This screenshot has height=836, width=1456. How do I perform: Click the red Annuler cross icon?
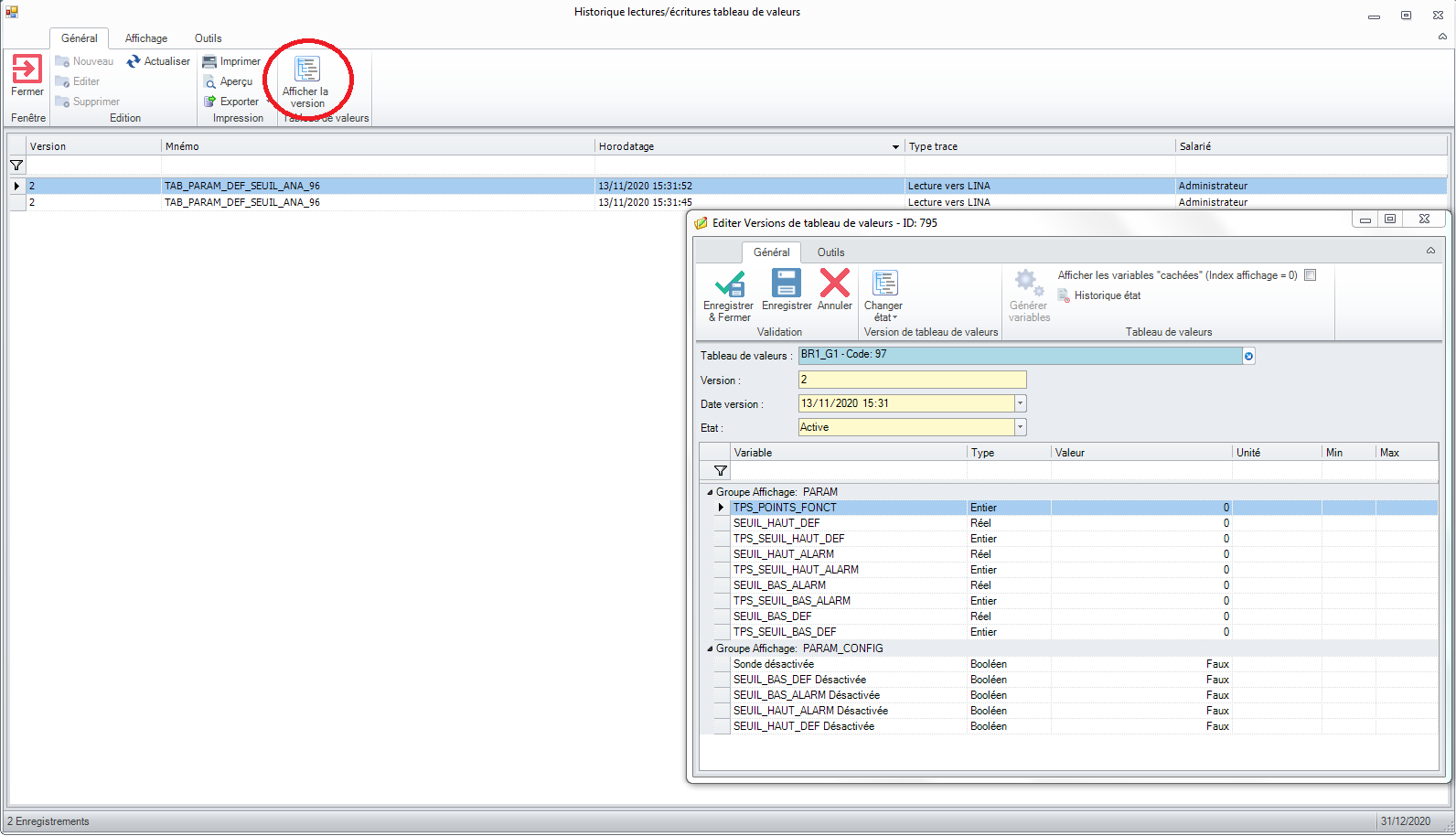[834, 284]
